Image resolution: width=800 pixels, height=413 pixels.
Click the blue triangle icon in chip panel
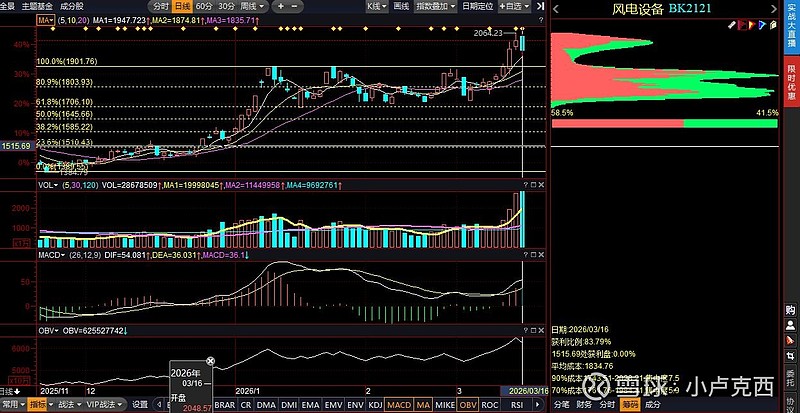point(761,25)
